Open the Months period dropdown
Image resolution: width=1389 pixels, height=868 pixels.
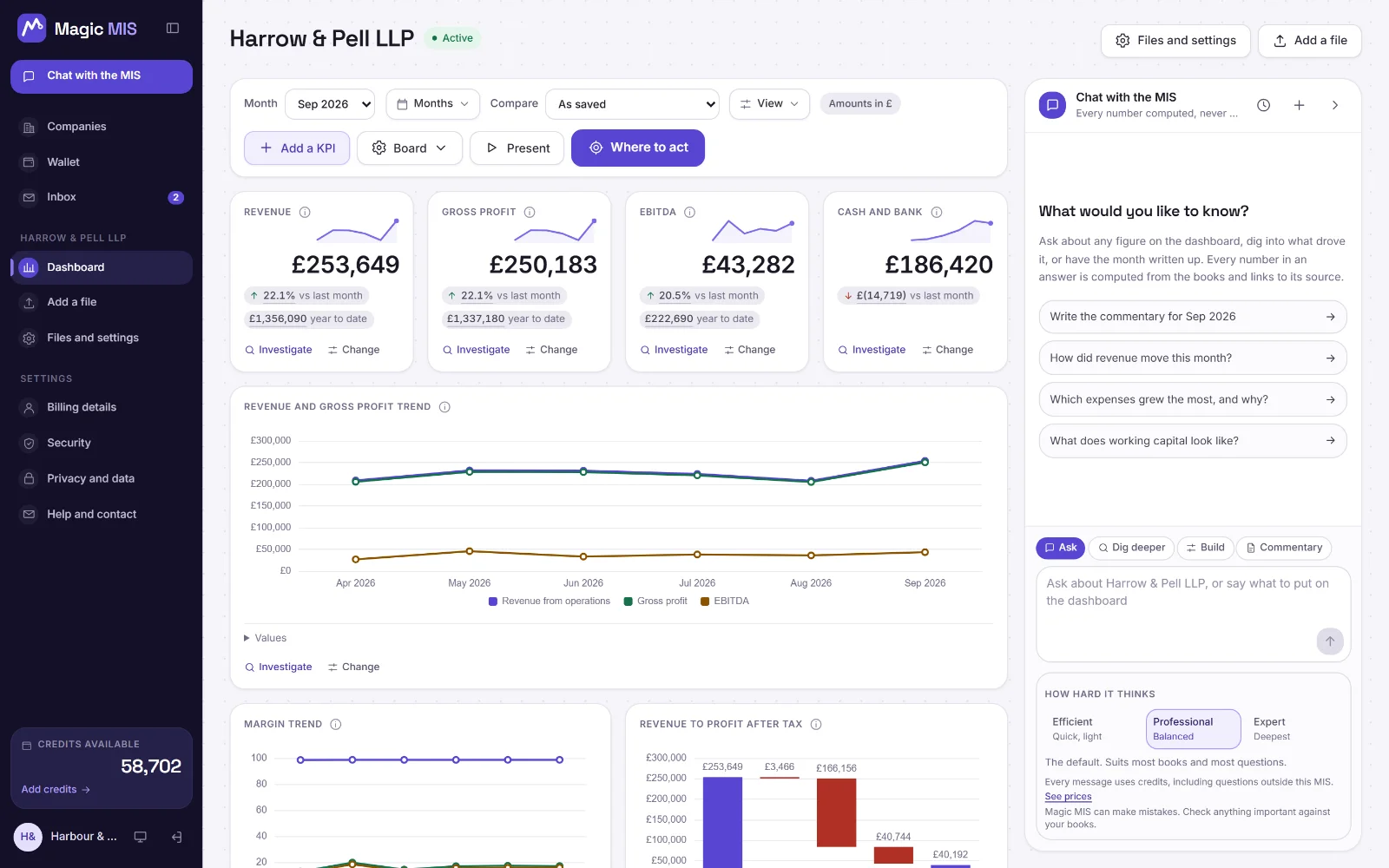click(x=432, y=104)
